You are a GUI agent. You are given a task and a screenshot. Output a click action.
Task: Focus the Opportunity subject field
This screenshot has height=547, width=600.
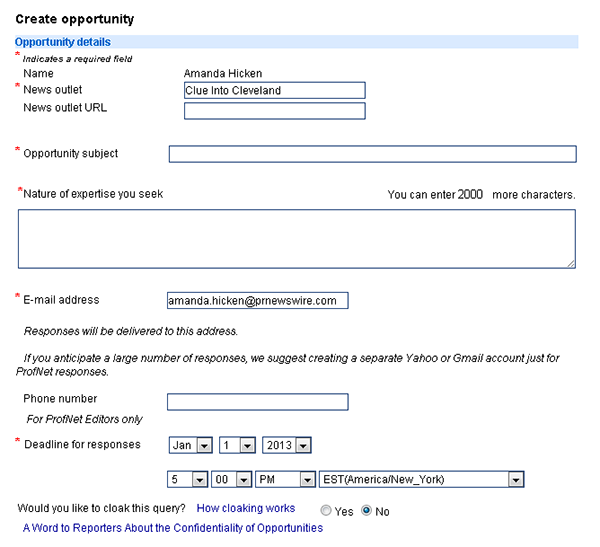(372, 154)
